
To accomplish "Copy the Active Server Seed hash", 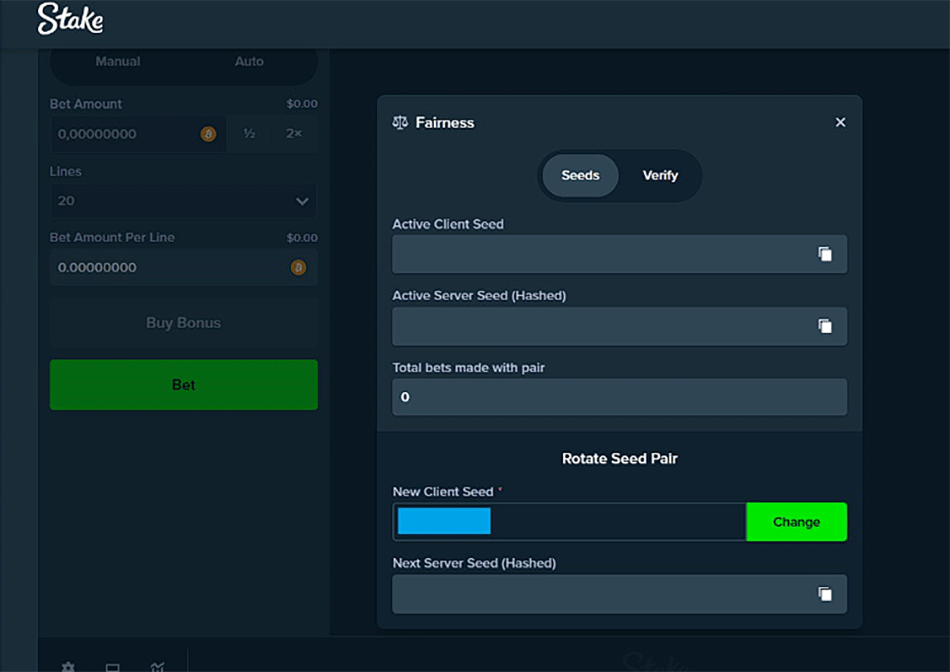I will pyautogui.click(x=825, y=326).
